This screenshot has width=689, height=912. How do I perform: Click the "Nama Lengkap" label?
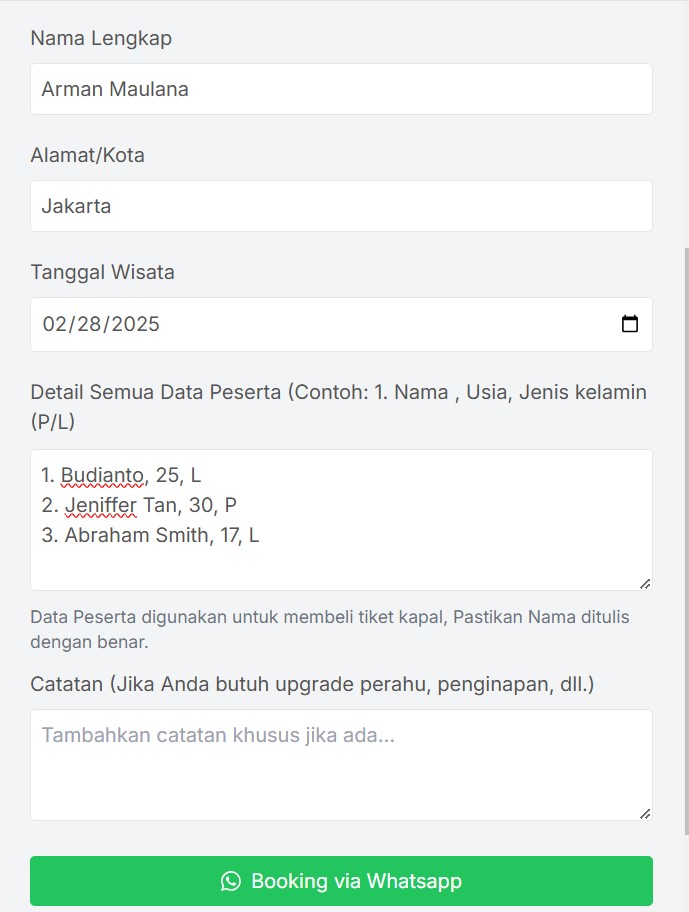click(101, 38)
